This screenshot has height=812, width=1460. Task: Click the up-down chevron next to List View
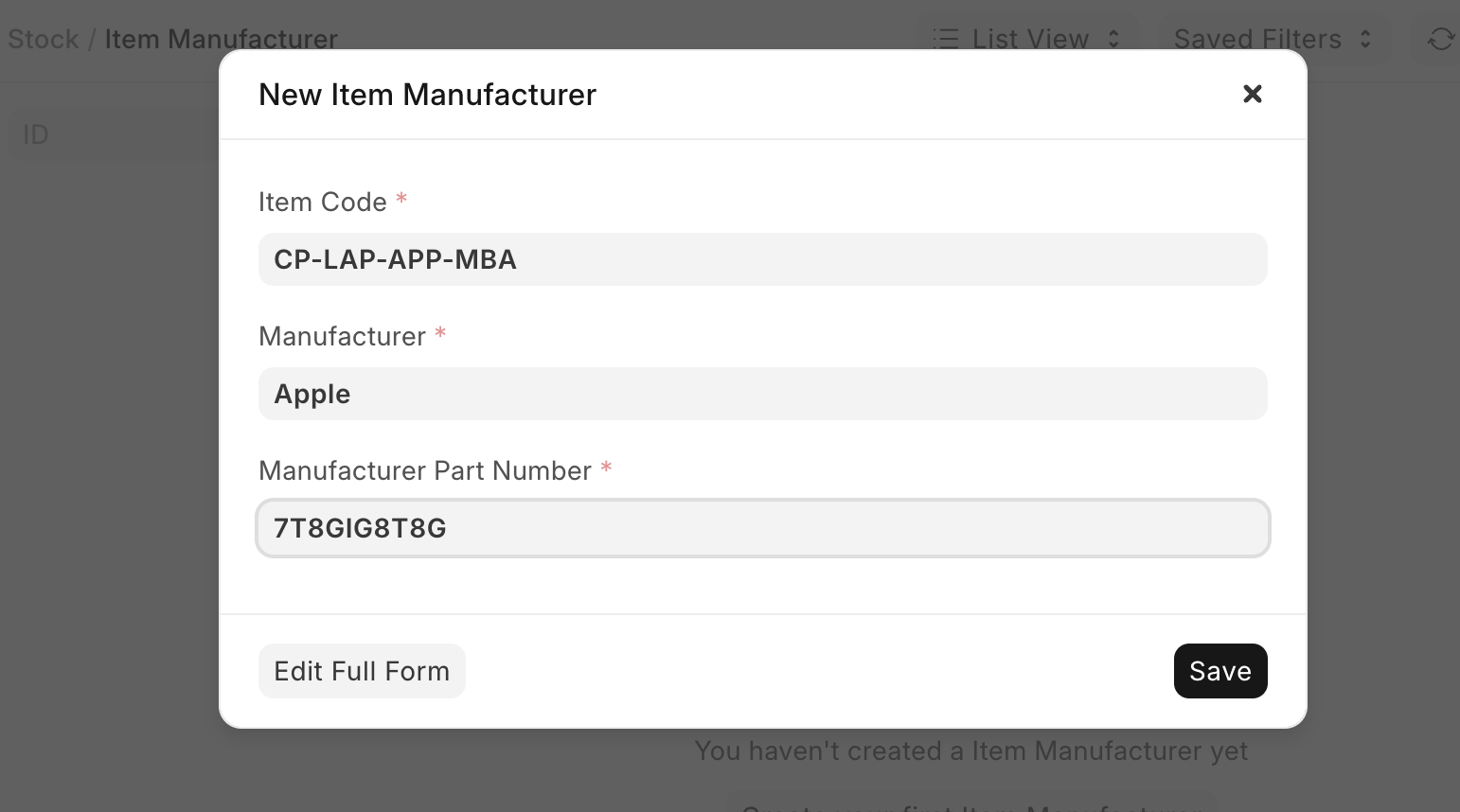(1114, 39)
